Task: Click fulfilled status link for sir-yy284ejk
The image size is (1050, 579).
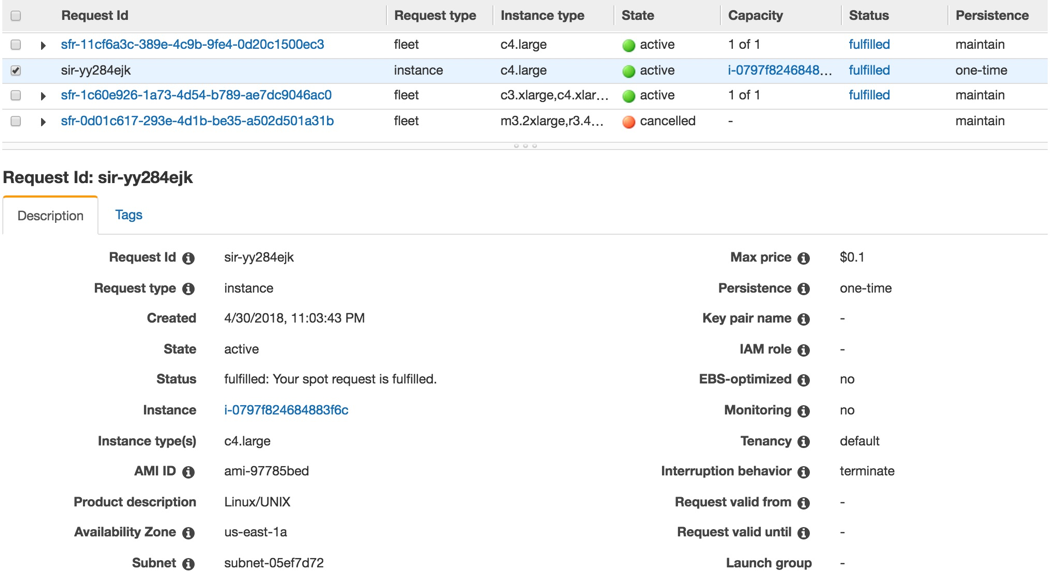Action: (869, 70)
